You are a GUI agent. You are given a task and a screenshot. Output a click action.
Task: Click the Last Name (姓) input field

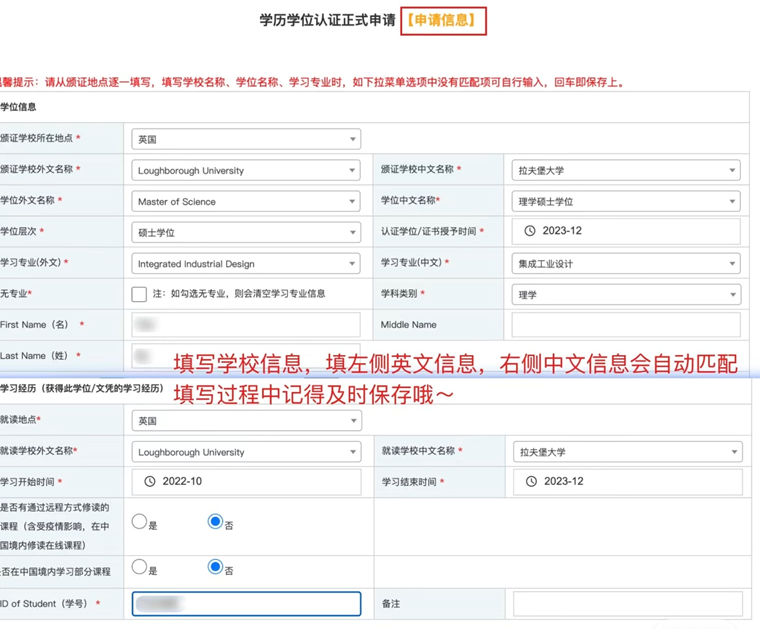click(x=246, y=356)
